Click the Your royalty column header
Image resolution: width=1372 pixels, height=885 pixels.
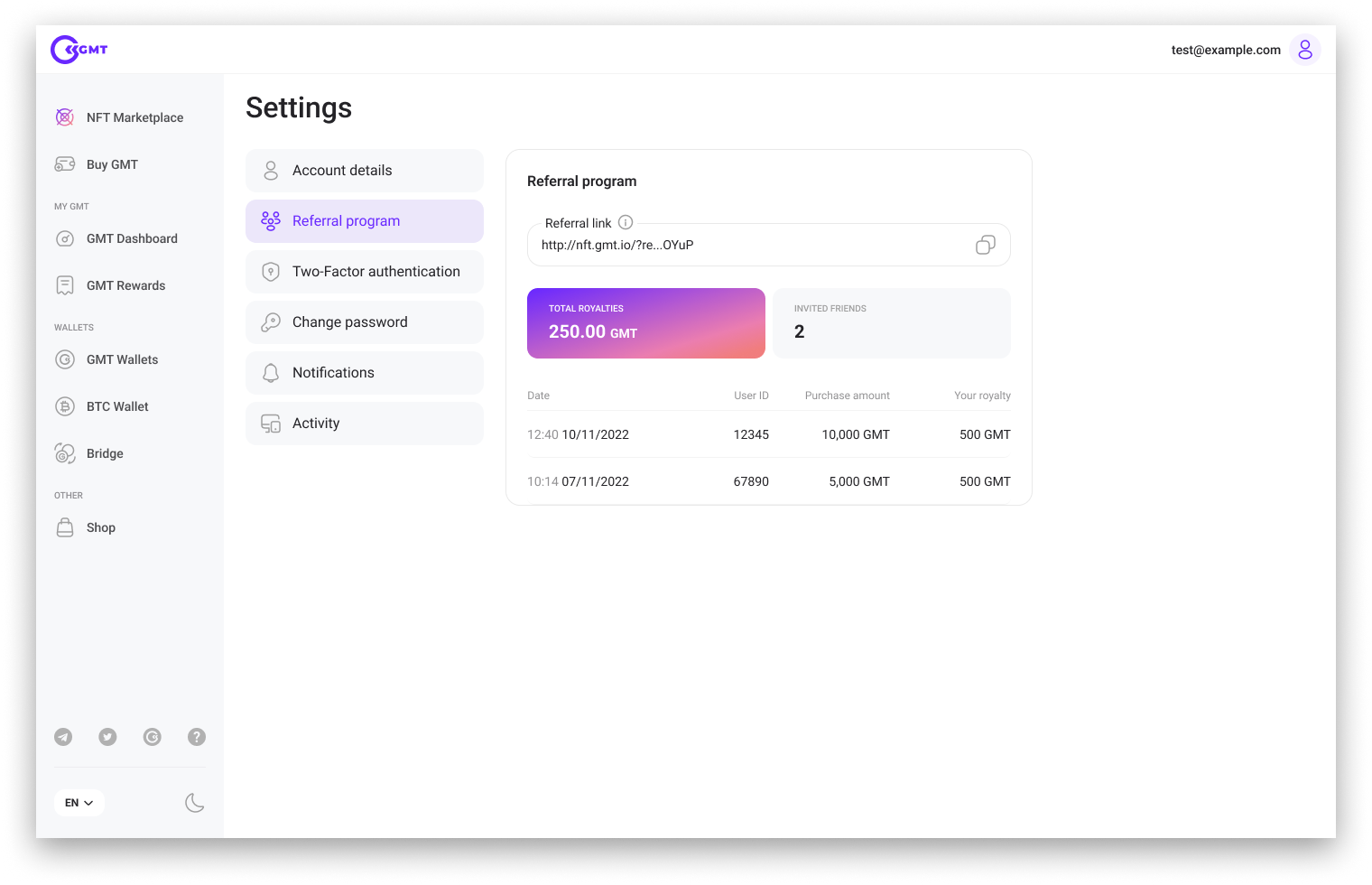click(982, 396)
